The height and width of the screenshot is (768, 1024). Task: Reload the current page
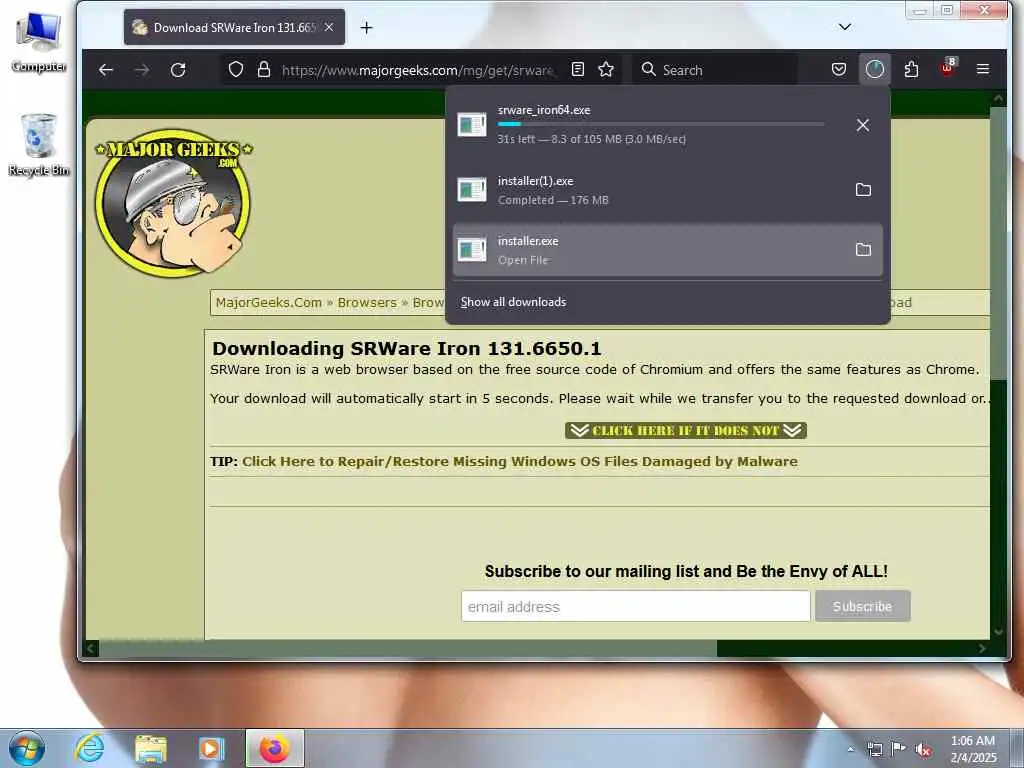click(178, 70)
